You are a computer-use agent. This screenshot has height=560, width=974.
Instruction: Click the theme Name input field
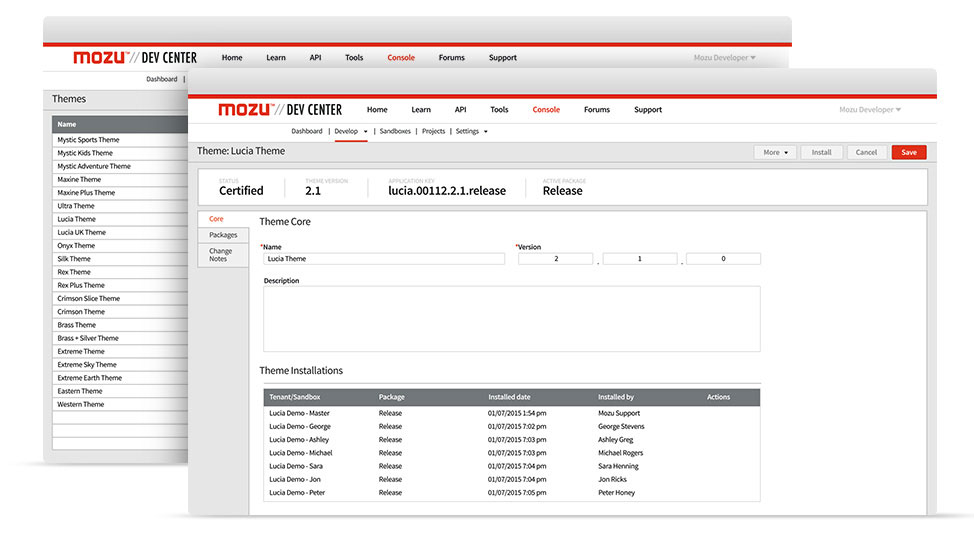[x=384, y=259]
